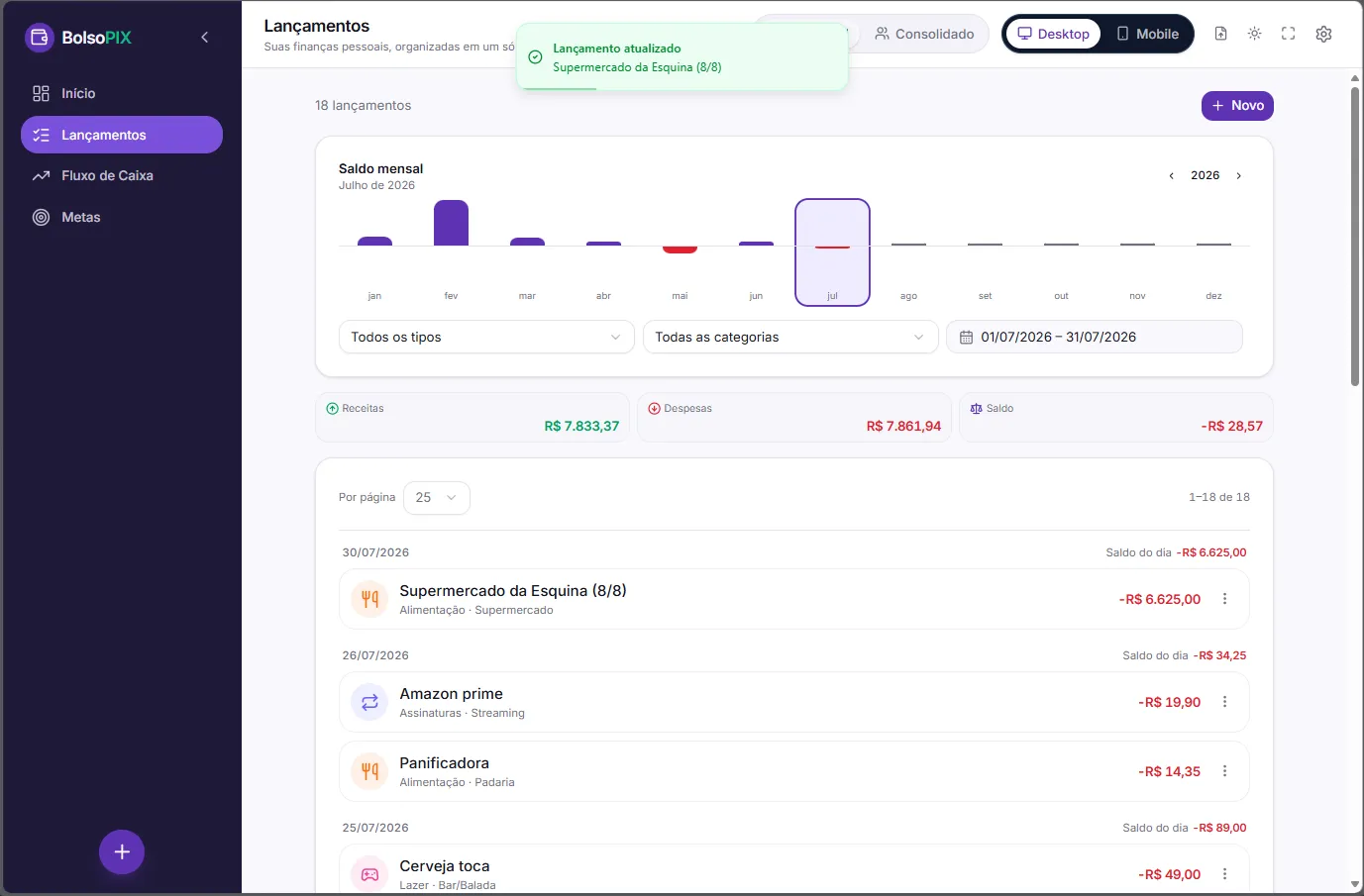1364x896 pixels.
Task: Click the floating plus button in sidebar
Action: [122, 852]
